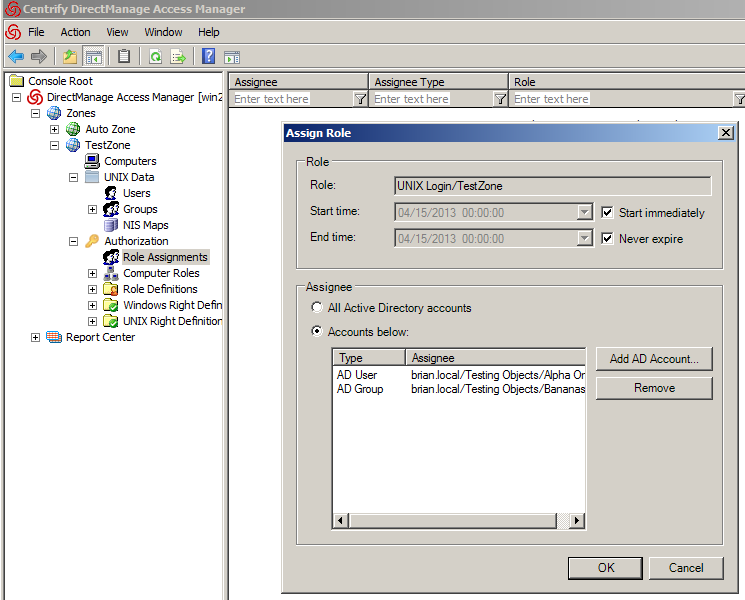745x600 pixels.
Task: Collapse the UNIX Data node
Action: [74, 177]
